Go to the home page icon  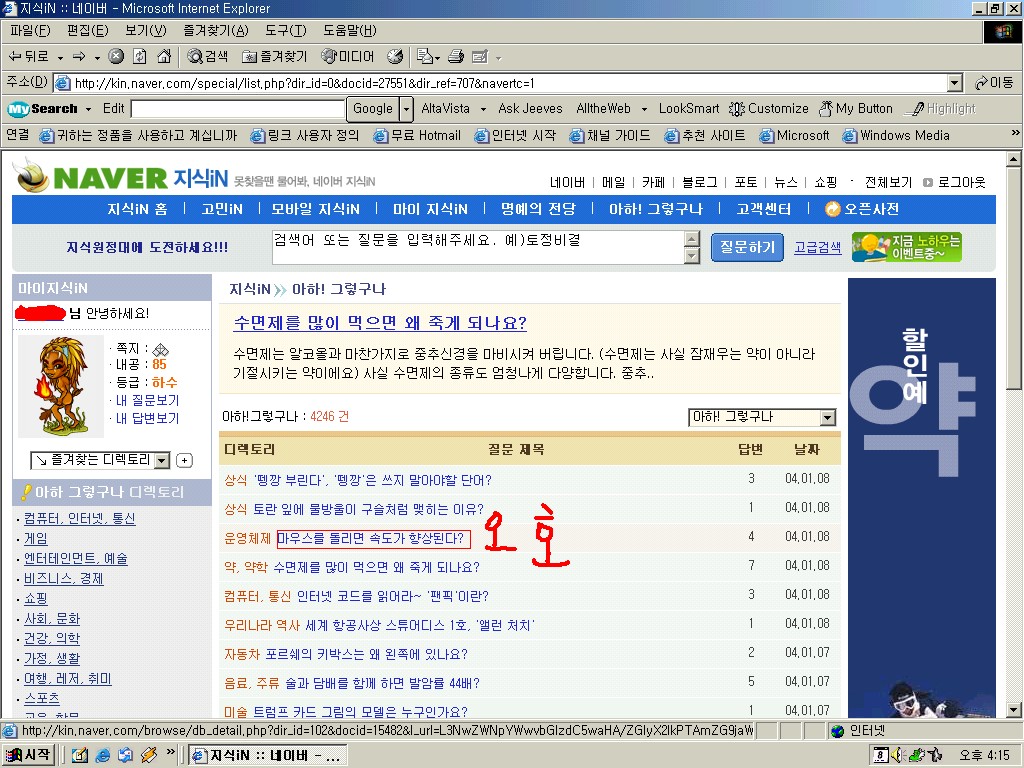(x=164, y=57)
